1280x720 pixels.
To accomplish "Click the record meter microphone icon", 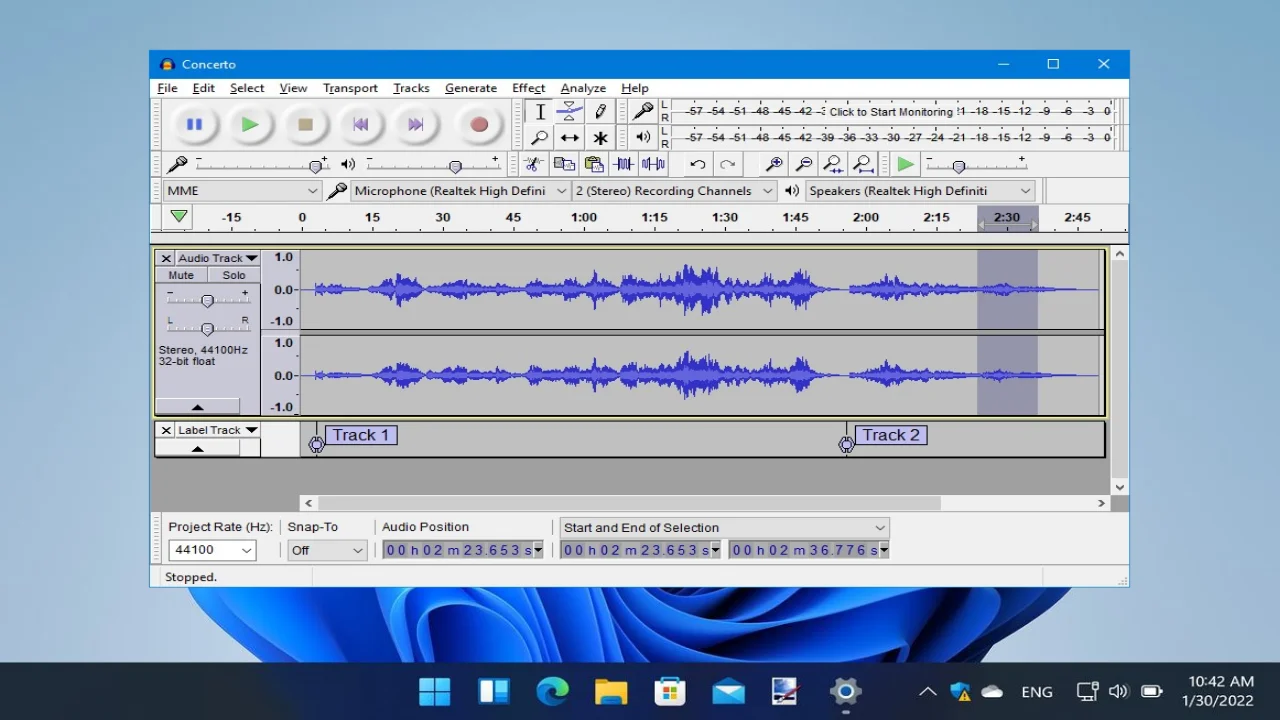I will [x=643, y=111].
